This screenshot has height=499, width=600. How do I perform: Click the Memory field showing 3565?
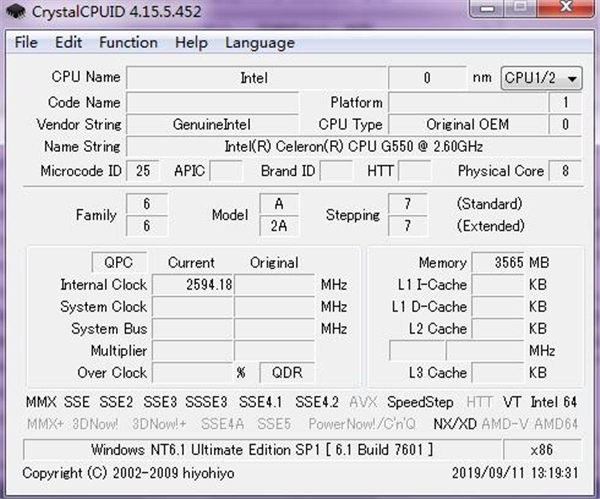point(499,263)
